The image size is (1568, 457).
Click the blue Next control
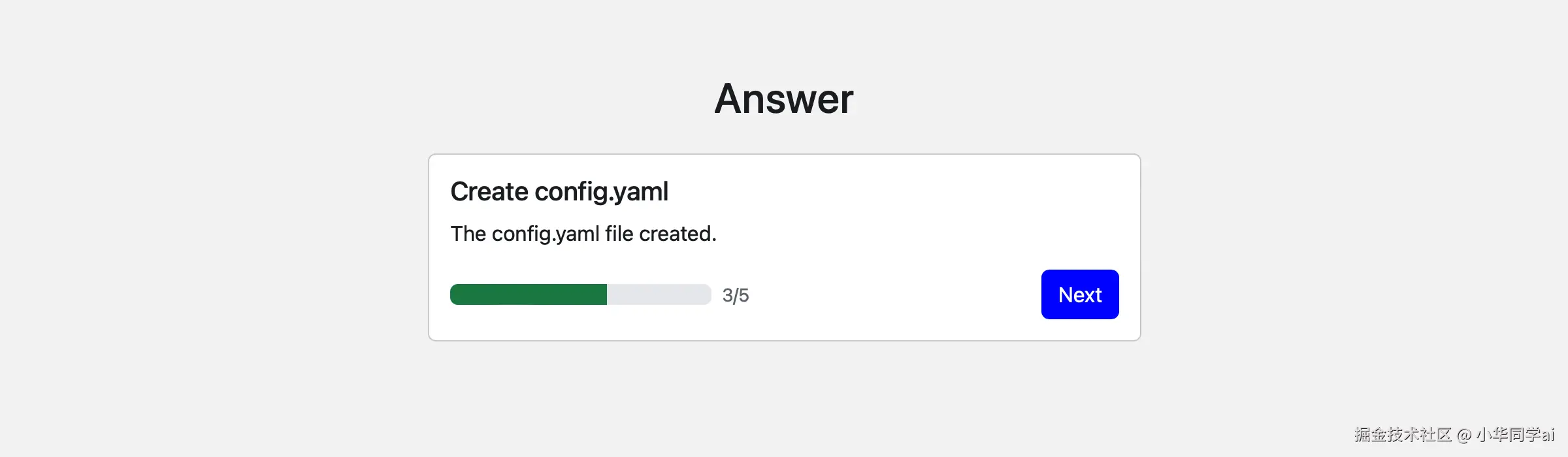pos(1079,294)
